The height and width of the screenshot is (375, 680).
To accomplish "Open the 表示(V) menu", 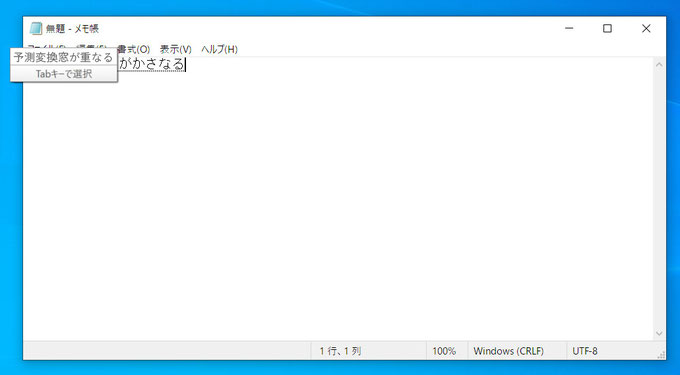I will point(176,49).
